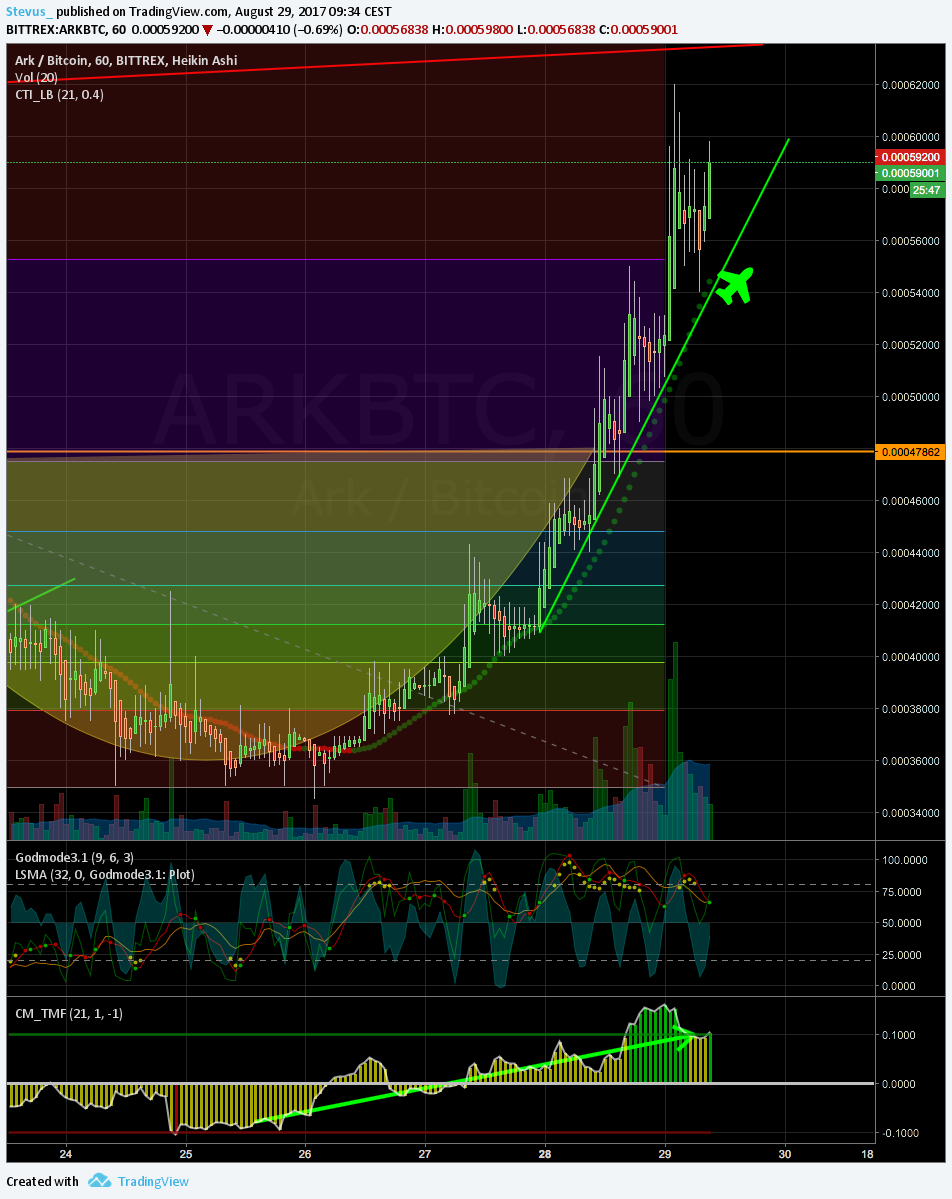Click the red down-triangle price change indicator
The height and width of the screenshot is (1199, 952).
tap(206, 30)
